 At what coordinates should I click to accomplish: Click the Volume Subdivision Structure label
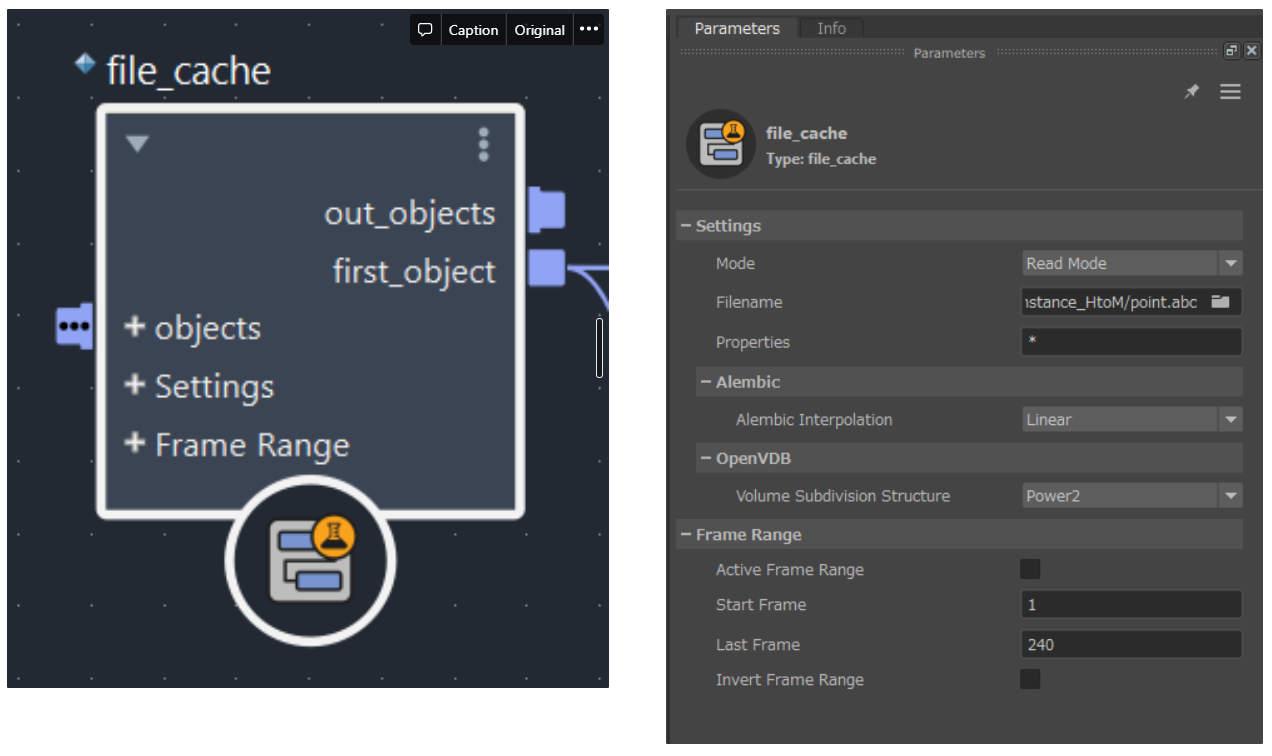843,495
